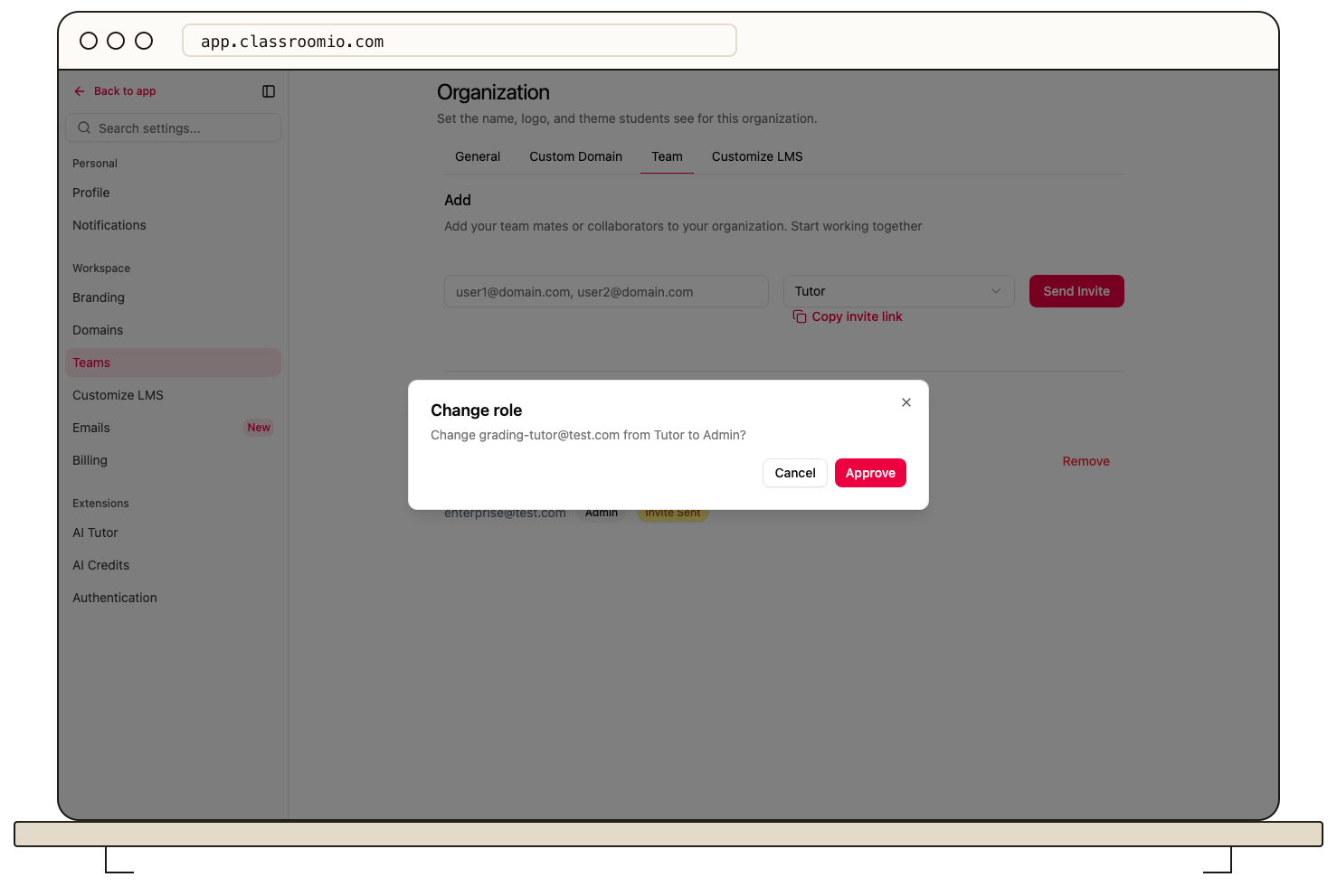Go to Branding in sidebar
1337x896 pixels.
174,297
